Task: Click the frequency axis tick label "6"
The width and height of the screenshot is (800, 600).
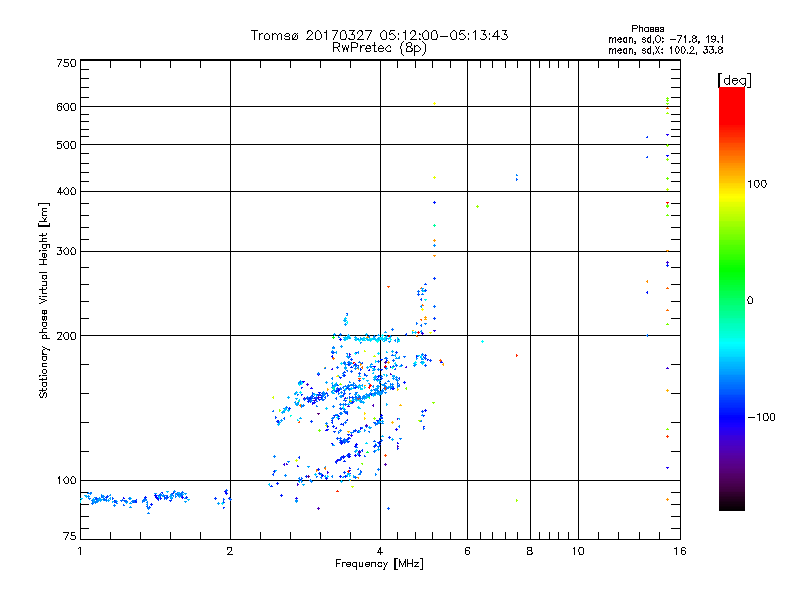Action: (467, 551)
